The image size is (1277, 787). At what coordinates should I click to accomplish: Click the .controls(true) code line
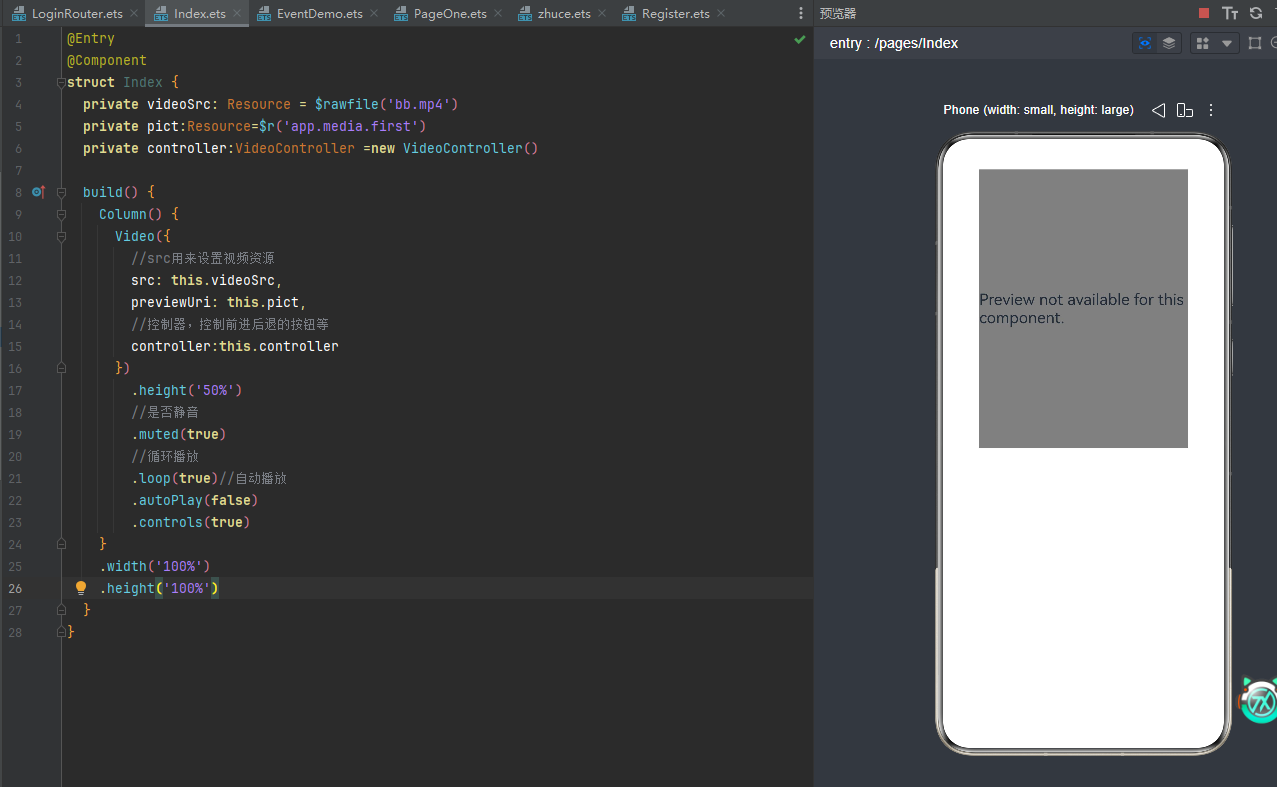click(191, 522)
